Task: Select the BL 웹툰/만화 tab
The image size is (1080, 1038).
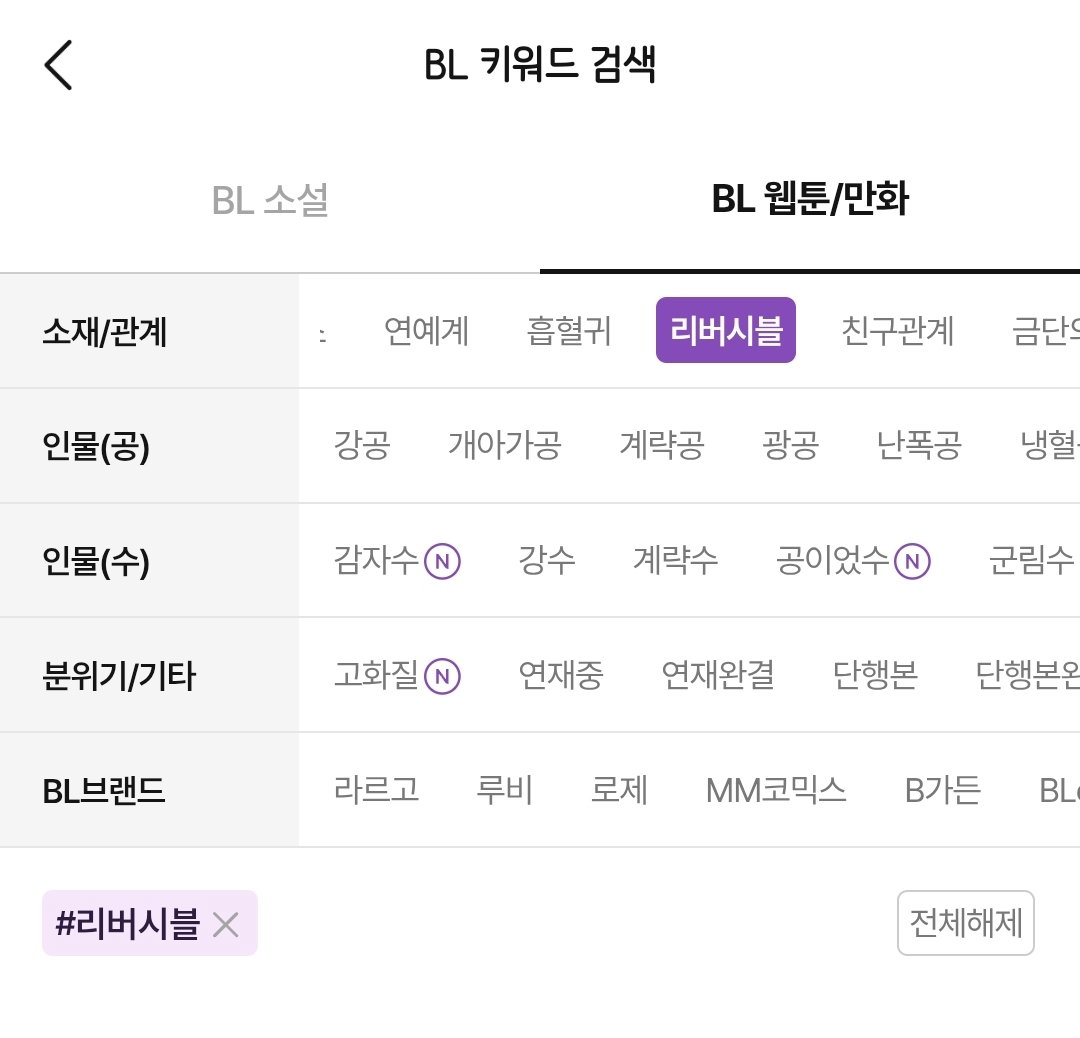Action: (x=810, y=199)
